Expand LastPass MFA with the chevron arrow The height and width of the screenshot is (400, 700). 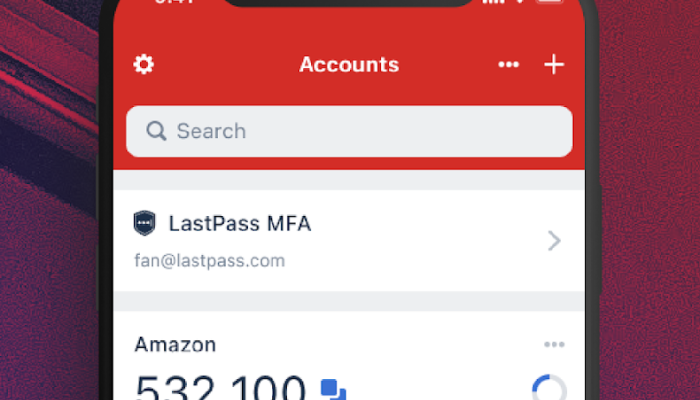click(554, 241)
